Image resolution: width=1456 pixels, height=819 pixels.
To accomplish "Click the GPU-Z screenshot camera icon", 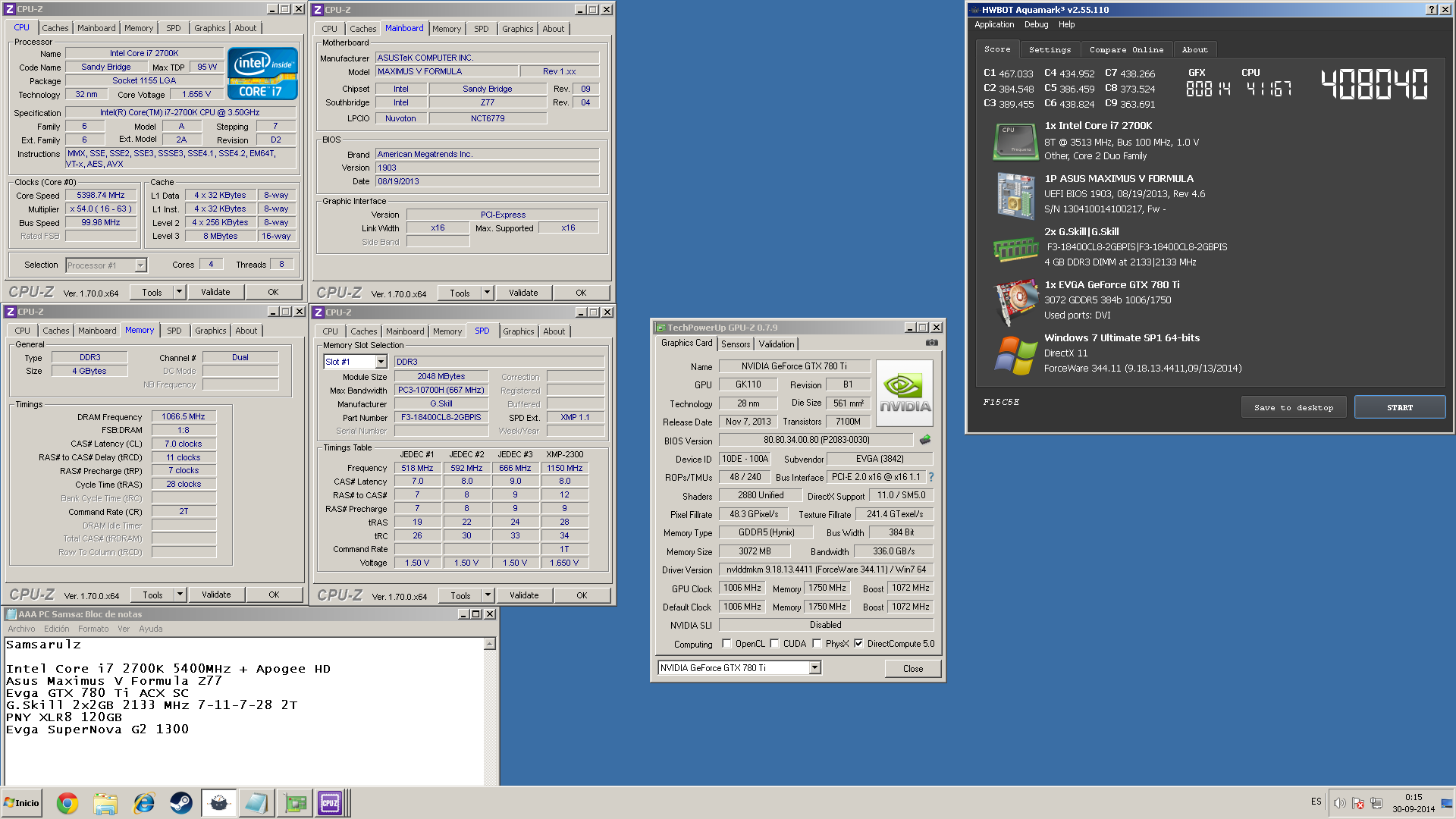I will pos(932,343).
